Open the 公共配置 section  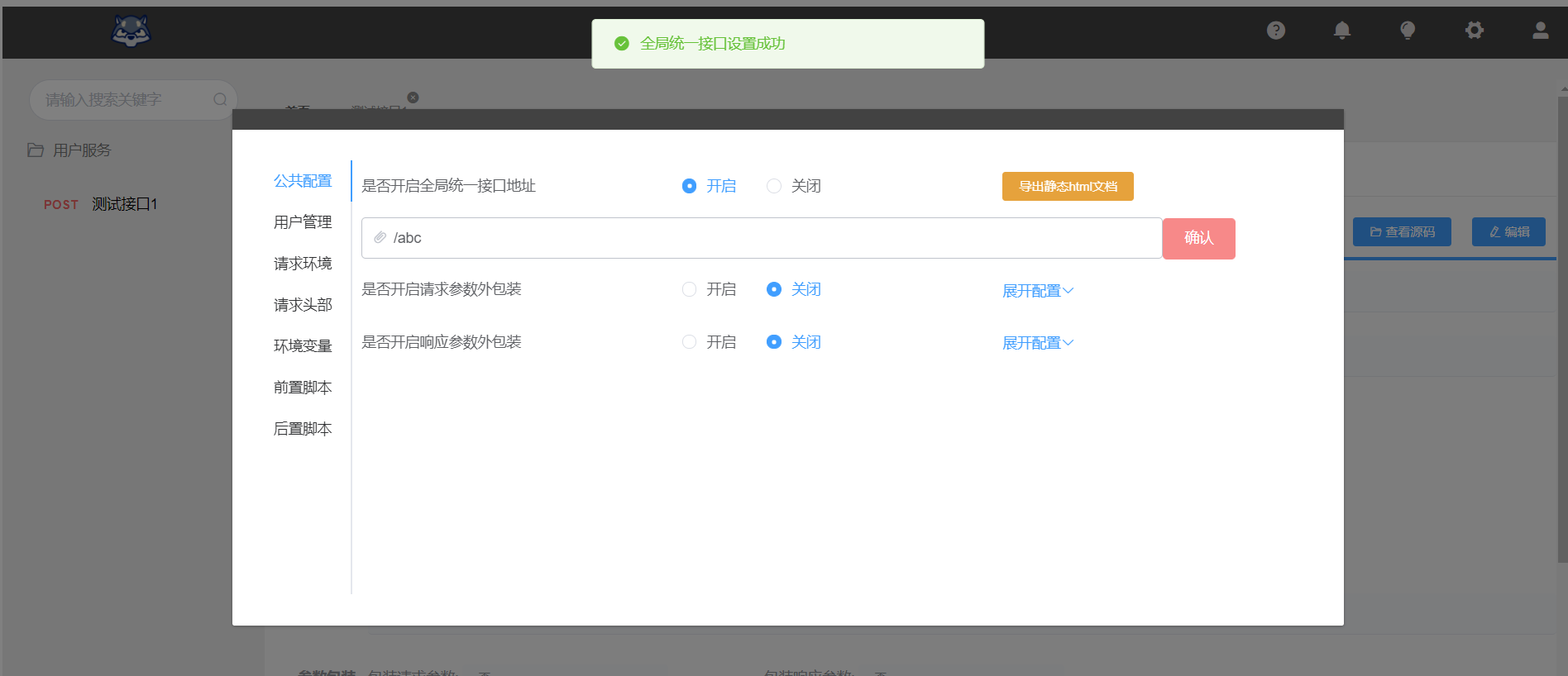[303, 181]
